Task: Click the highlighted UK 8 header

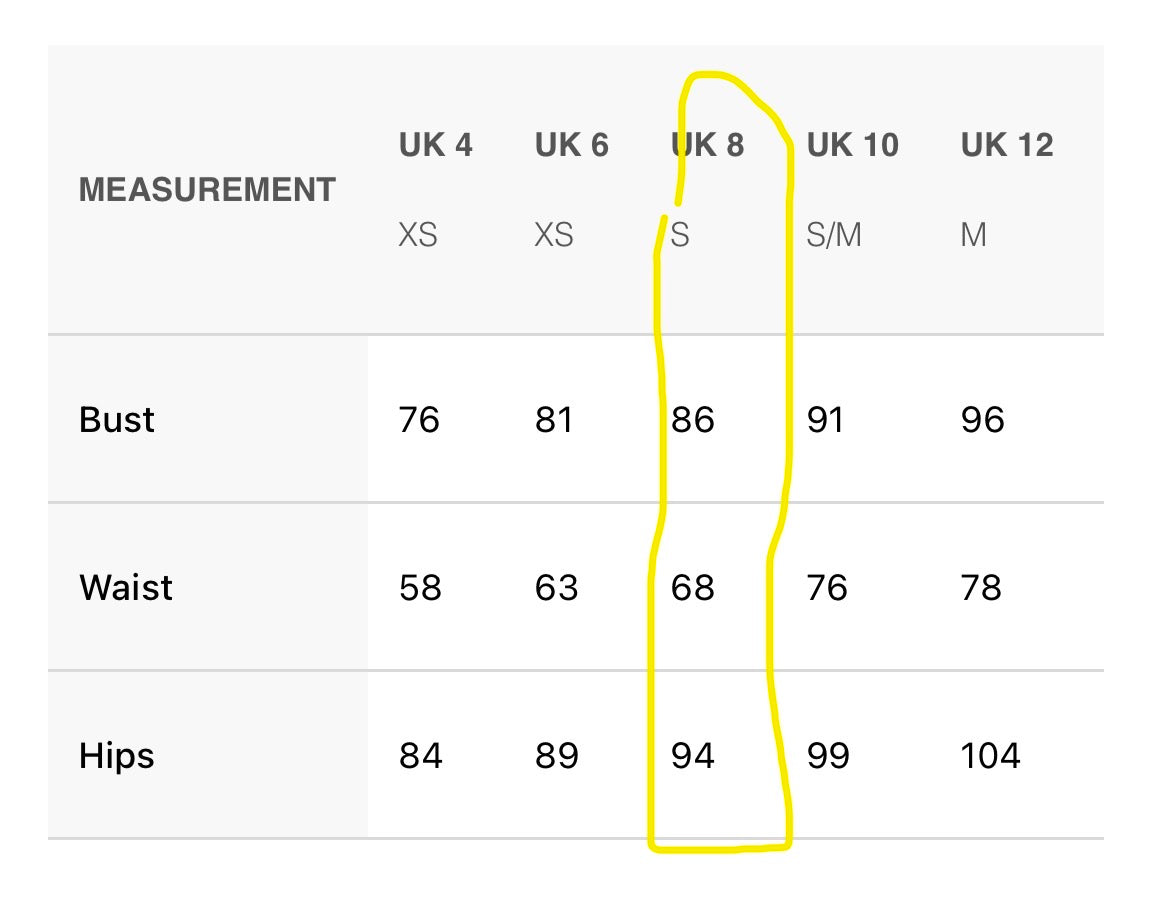Action: [x=708, y=145]
